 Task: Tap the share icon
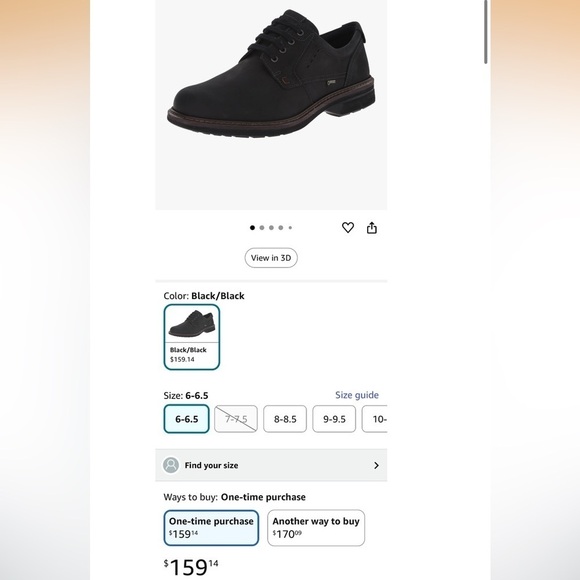372,228
